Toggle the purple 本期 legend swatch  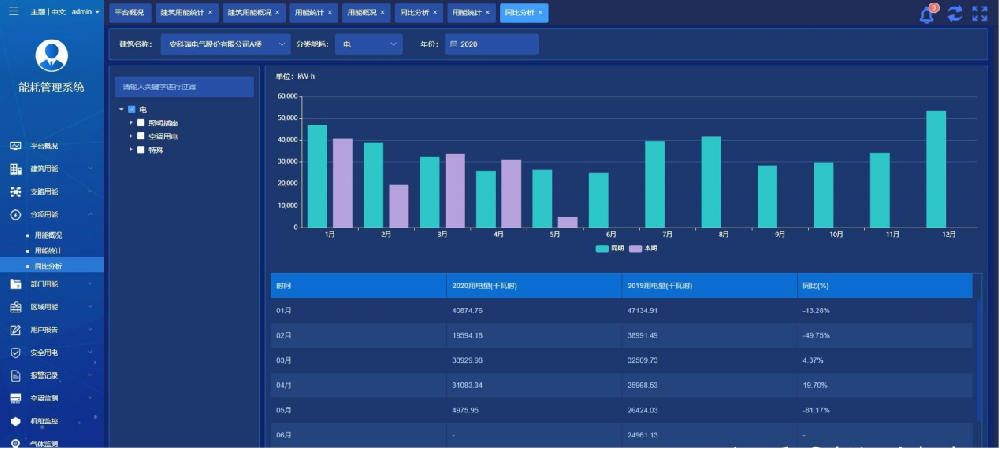tap(635, 248)
